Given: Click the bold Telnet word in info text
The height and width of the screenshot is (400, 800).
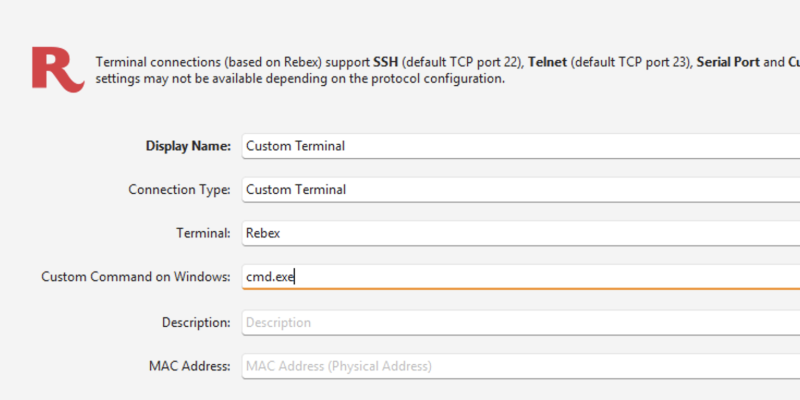Looking at the screenshot, I should (x=547, y=62).
